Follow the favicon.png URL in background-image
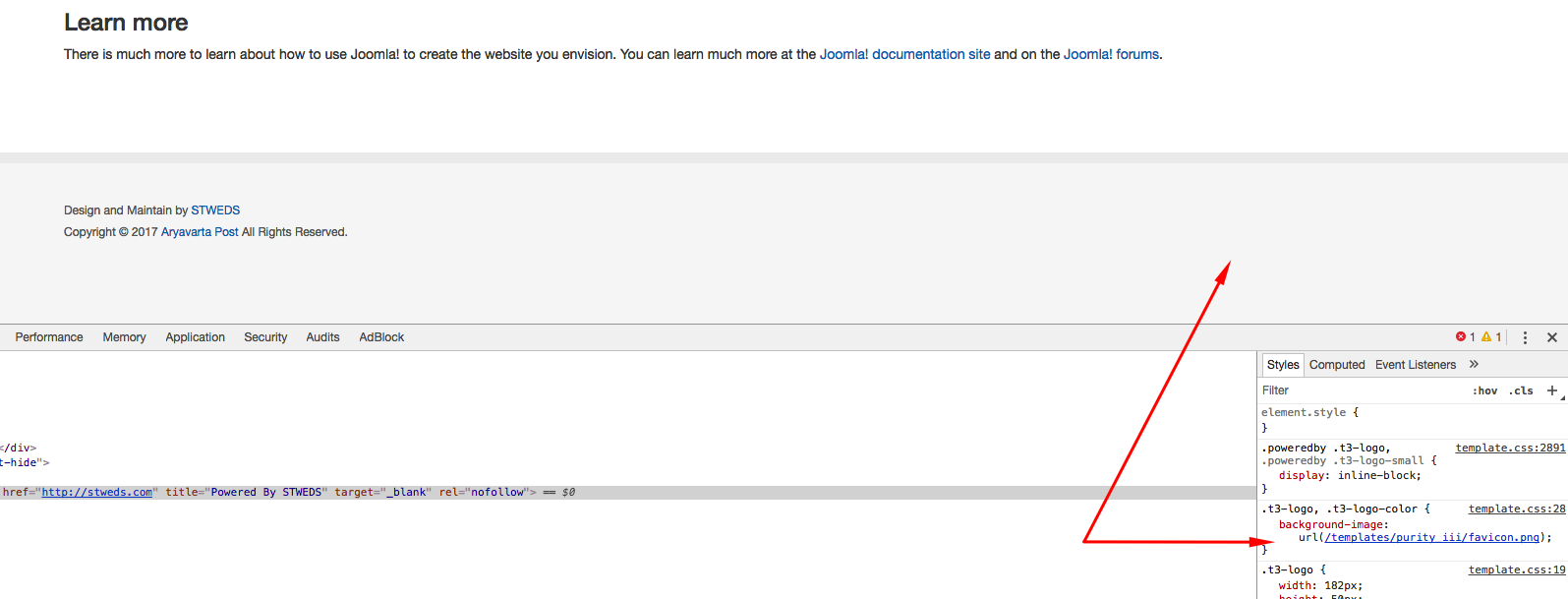 tap(1431, 538)
